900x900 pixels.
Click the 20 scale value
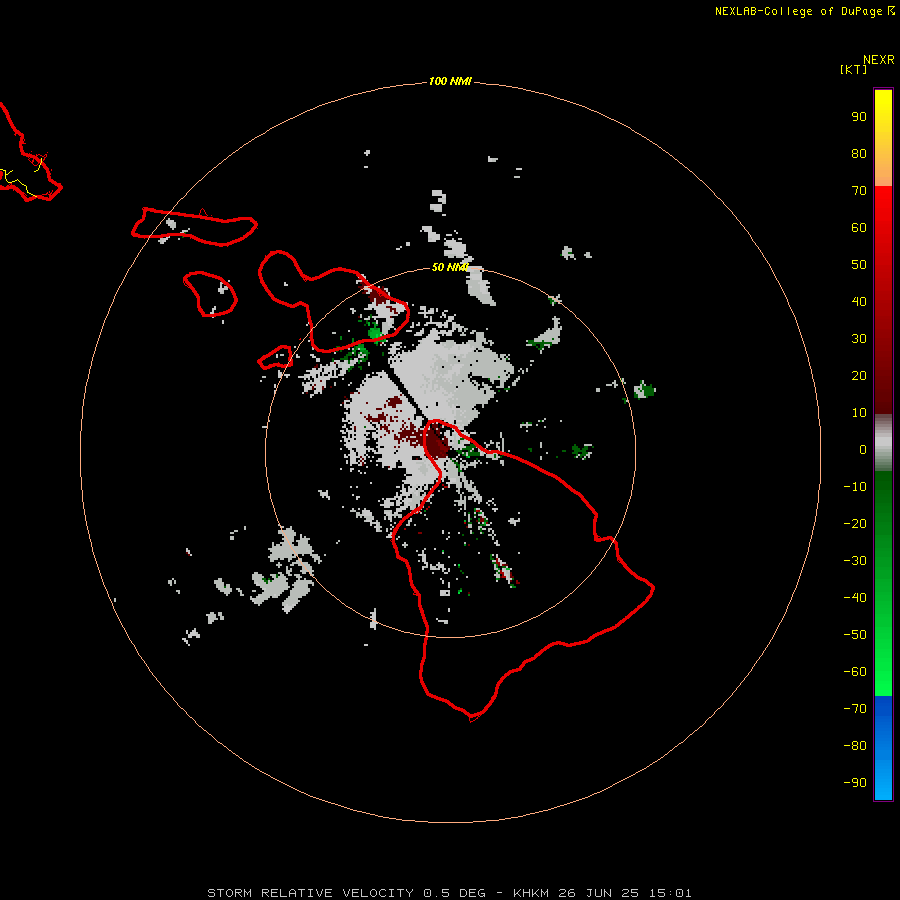pos(859,376)
